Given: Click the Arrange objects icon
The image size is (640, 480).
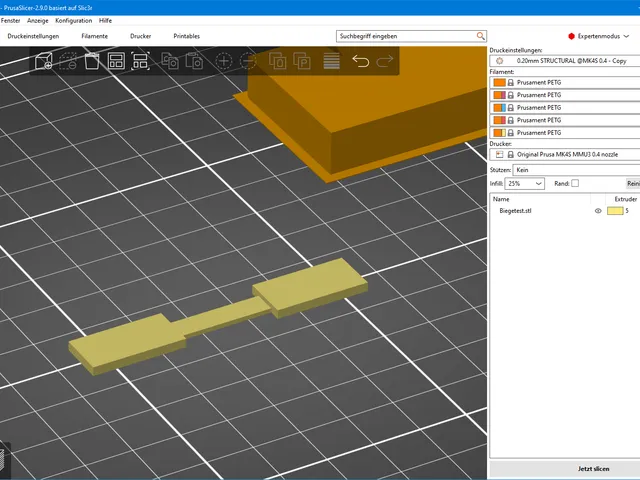Looking at the screenshot, I should pyautogui.click(x=116, y=61).
